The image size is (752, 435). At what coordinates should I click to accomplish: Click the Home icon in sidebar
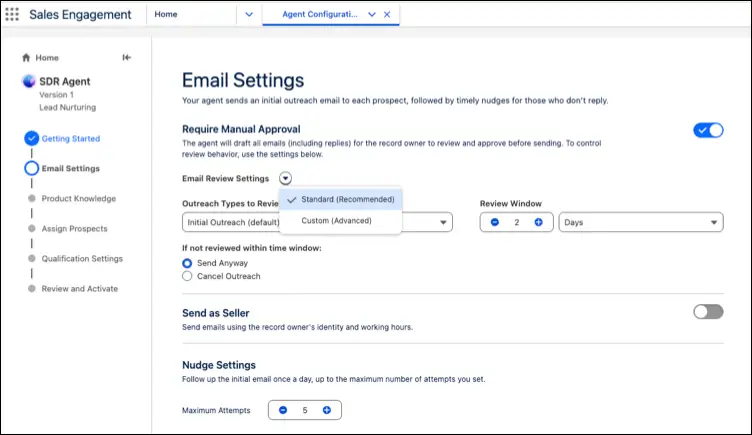26,58
